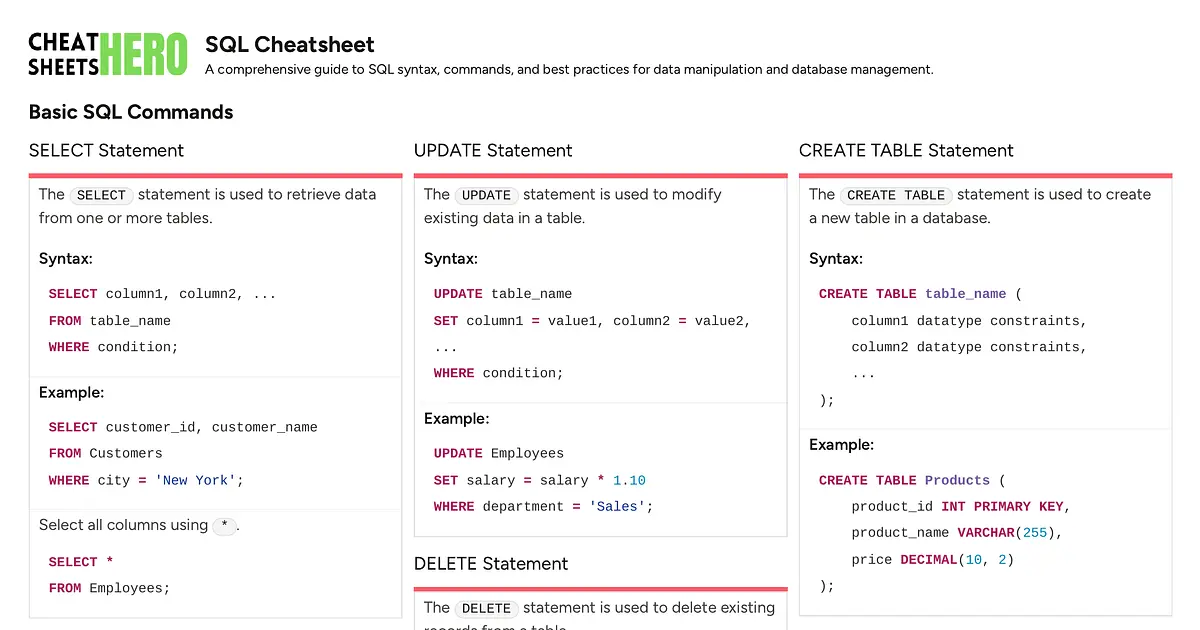Click the UPDATE code chip in description

[x=486, y=195]
